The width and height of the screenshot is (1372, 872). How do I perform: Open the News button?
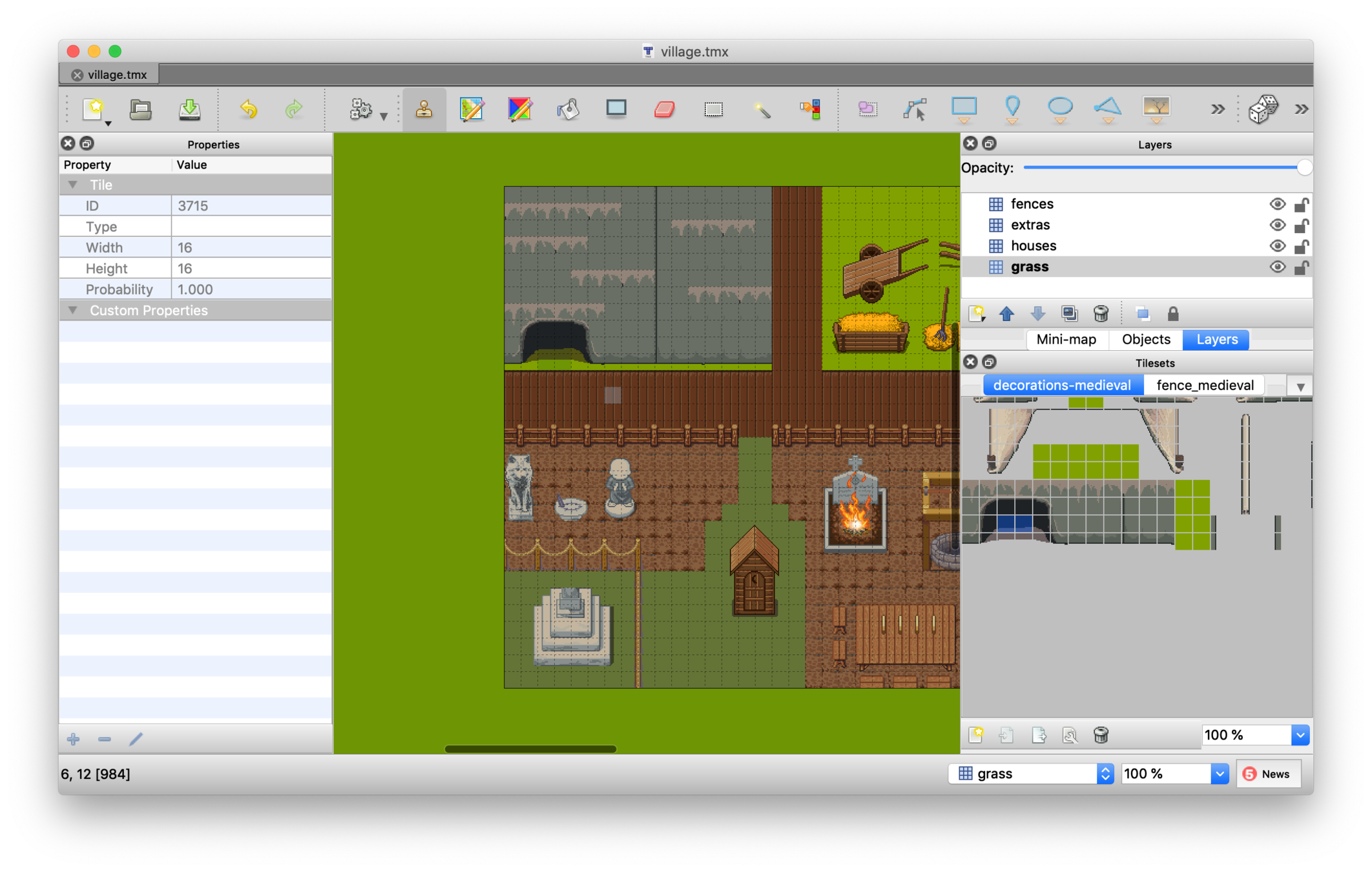click(1267, 774)
